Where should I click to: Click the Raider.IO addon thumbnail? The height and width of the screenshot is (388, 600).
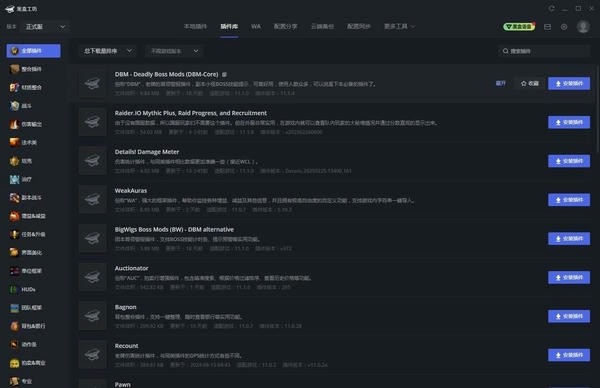[x=92, y=122]
